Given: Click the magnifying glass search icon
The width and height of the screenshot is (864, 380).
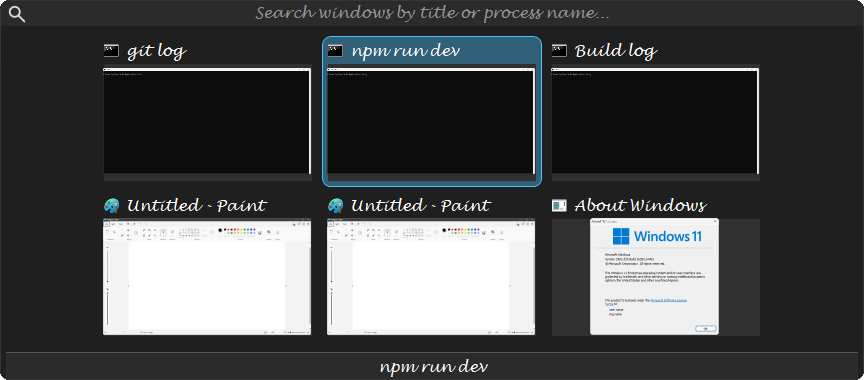Looking at the screenshot, I should (x=18, y=14).
